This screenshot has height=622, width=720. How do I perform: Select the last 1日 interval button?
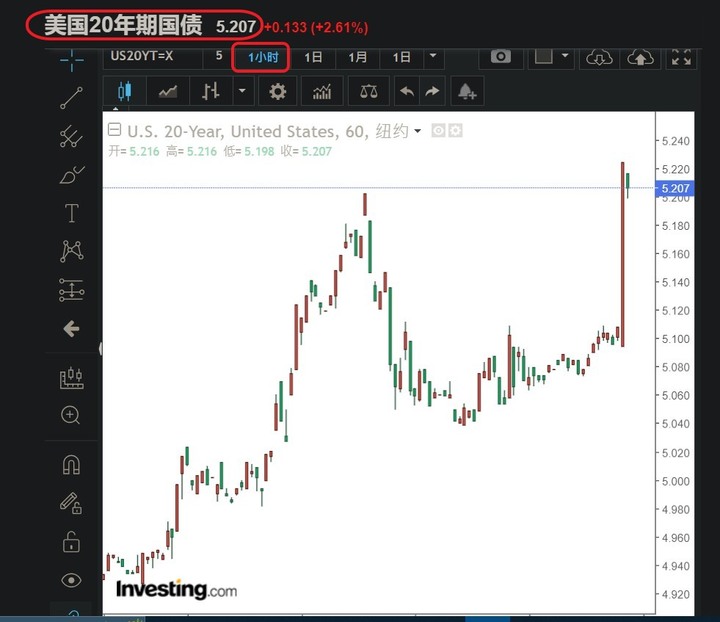(401, 57)
